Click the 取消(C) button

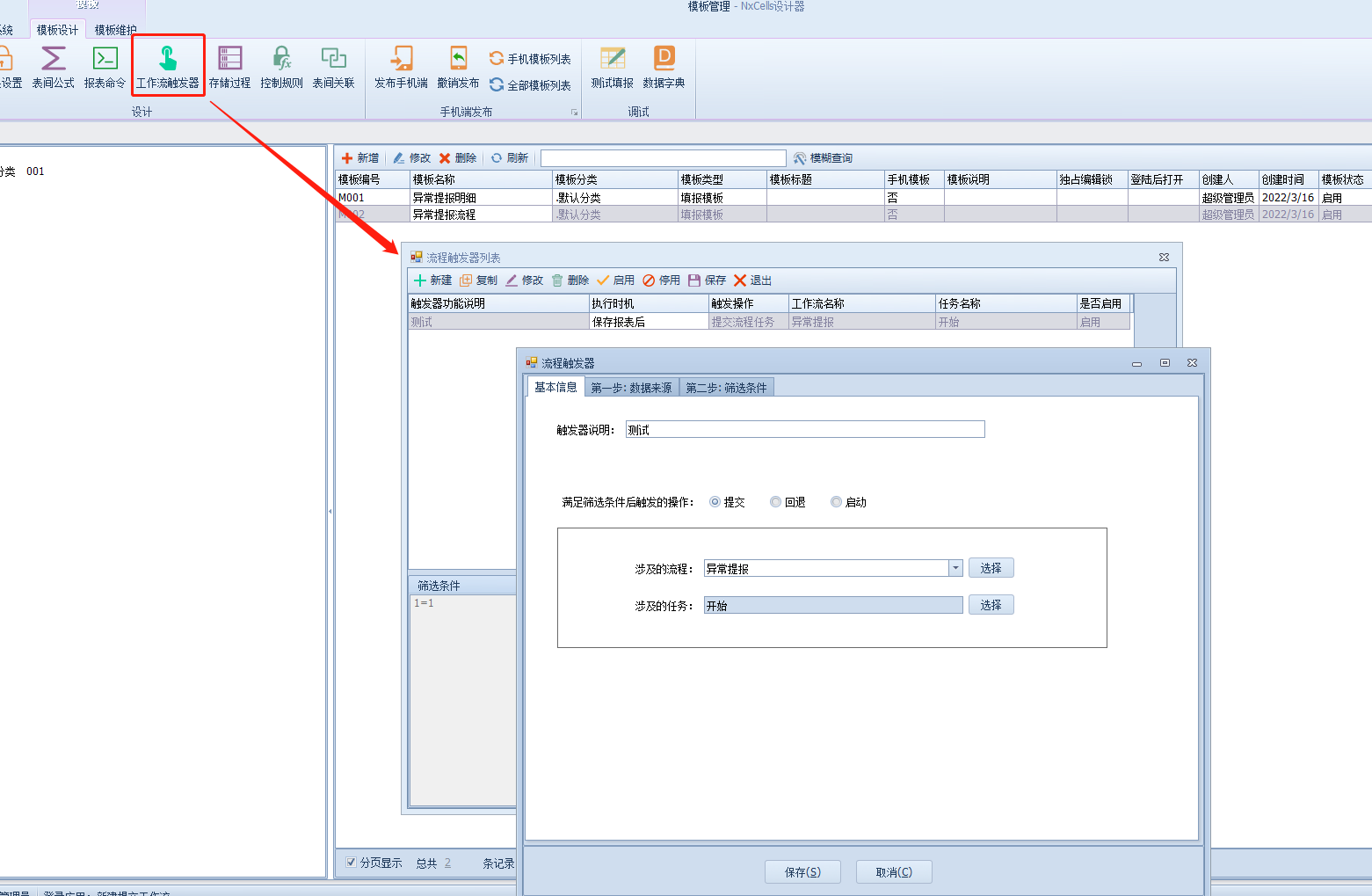[894, 872]
